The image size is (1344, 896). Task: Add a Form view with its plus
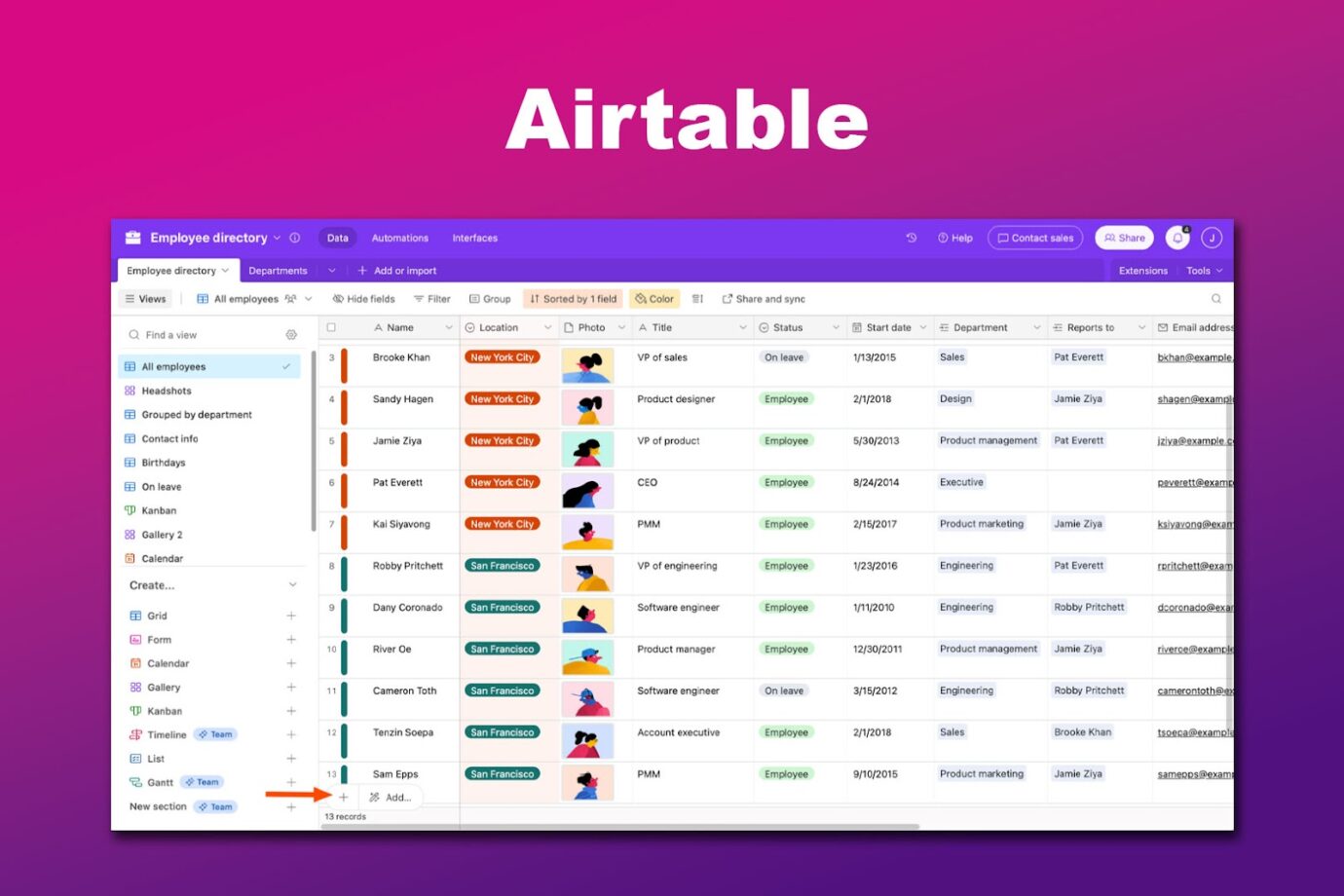pos(291,640)
